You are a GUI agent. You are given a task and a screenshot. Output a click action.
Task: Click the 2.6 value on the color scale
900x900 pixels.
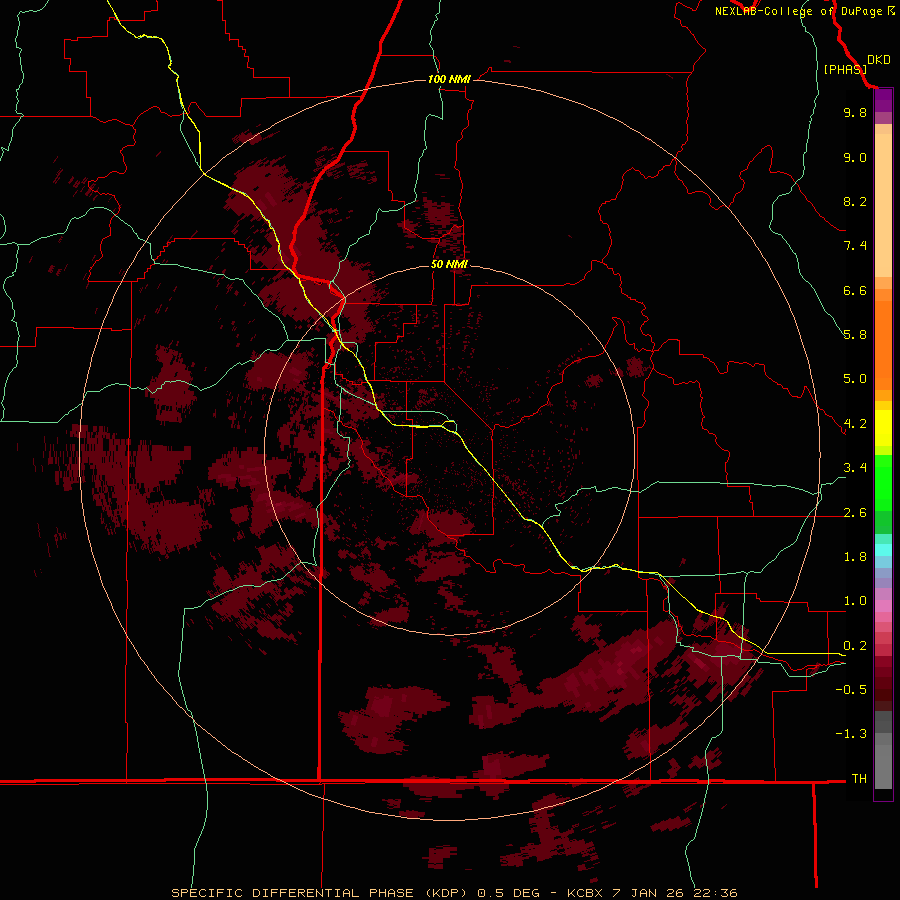point(855,512)
